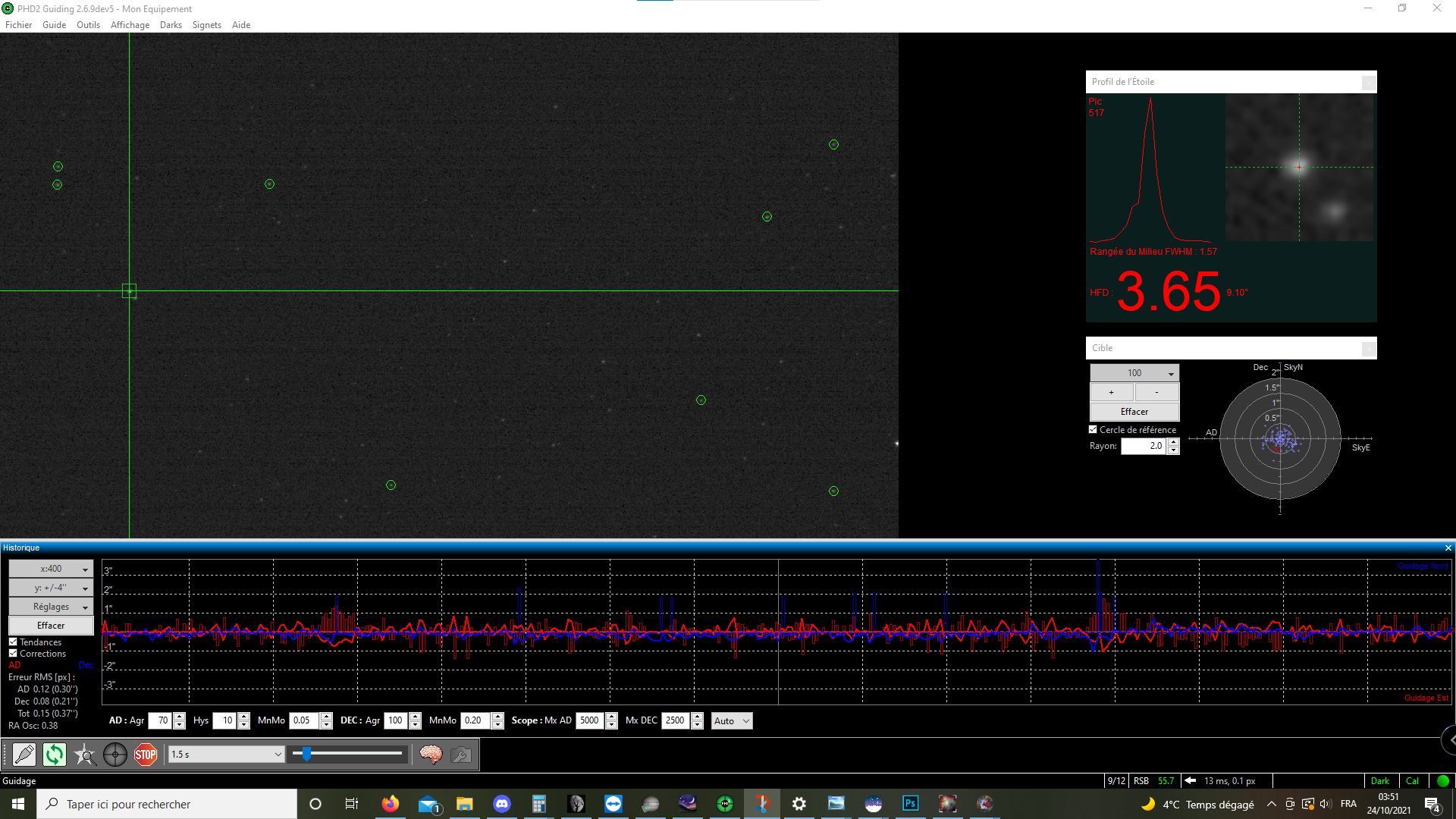The image size is (1456, 819).
Task: Open the Signets menu
Action: [x=207, y=25]
